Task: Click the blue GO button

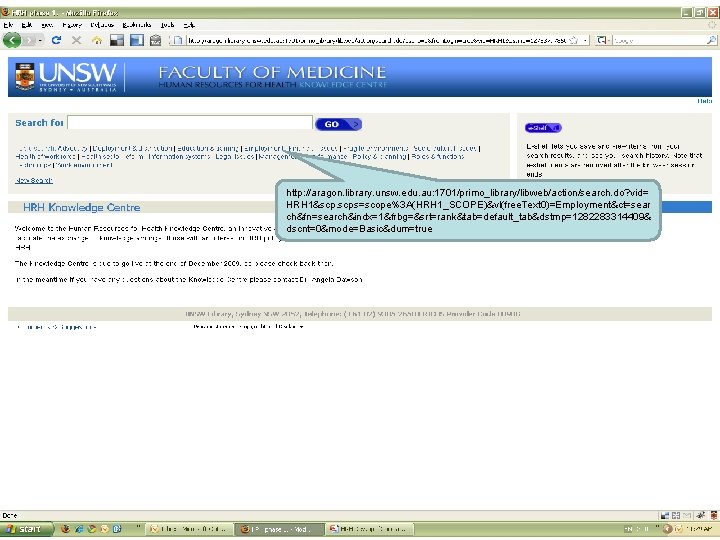Action: point(338,124)
